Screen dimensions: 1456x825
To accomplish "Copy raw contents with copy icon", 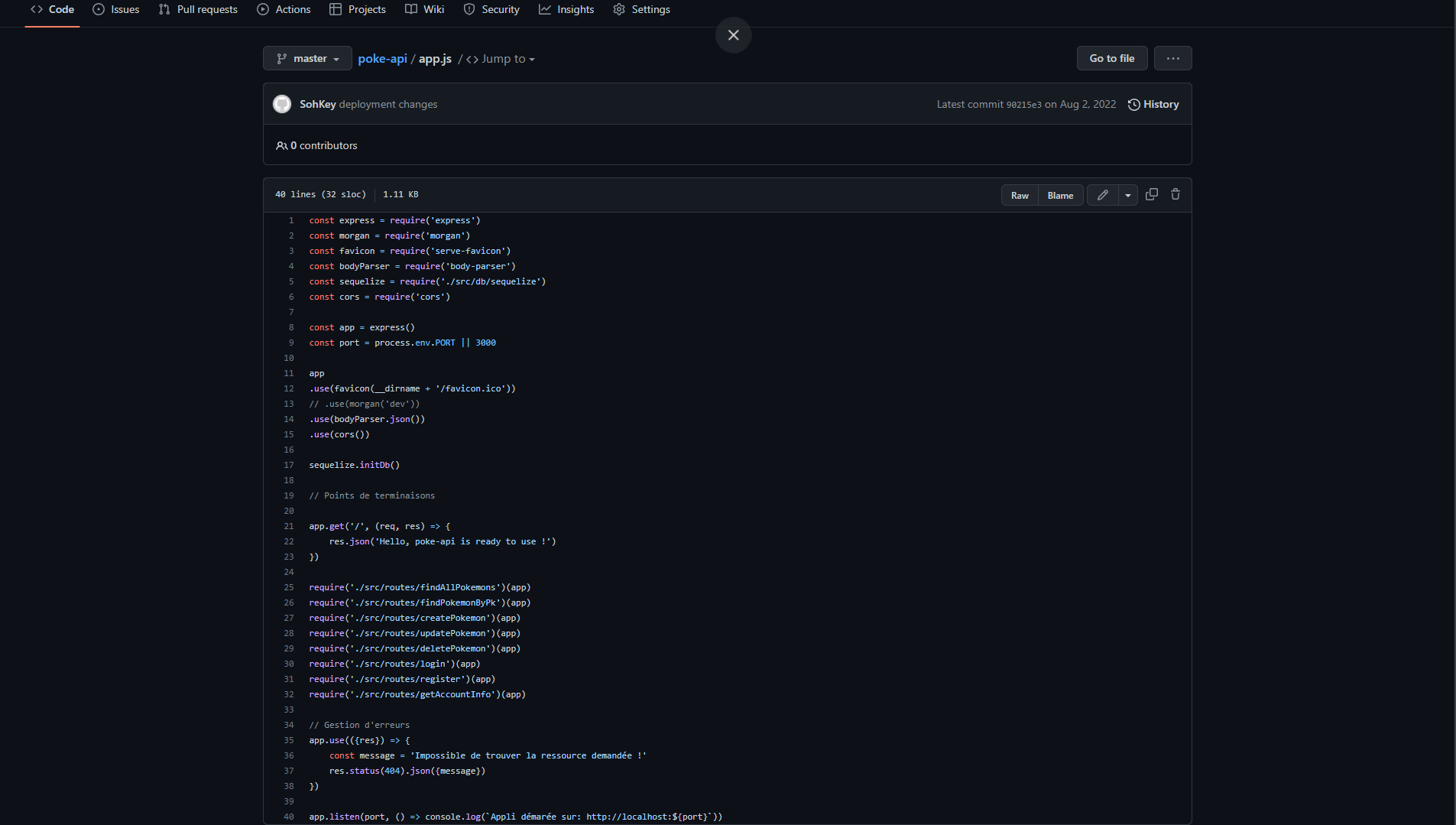I will [1151, 194].
